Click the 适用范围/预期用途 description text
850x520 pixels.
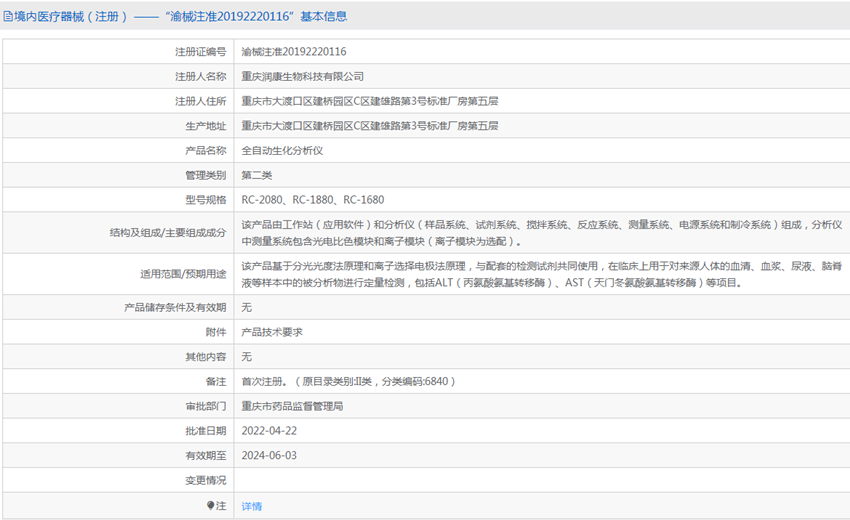[540, 274]
